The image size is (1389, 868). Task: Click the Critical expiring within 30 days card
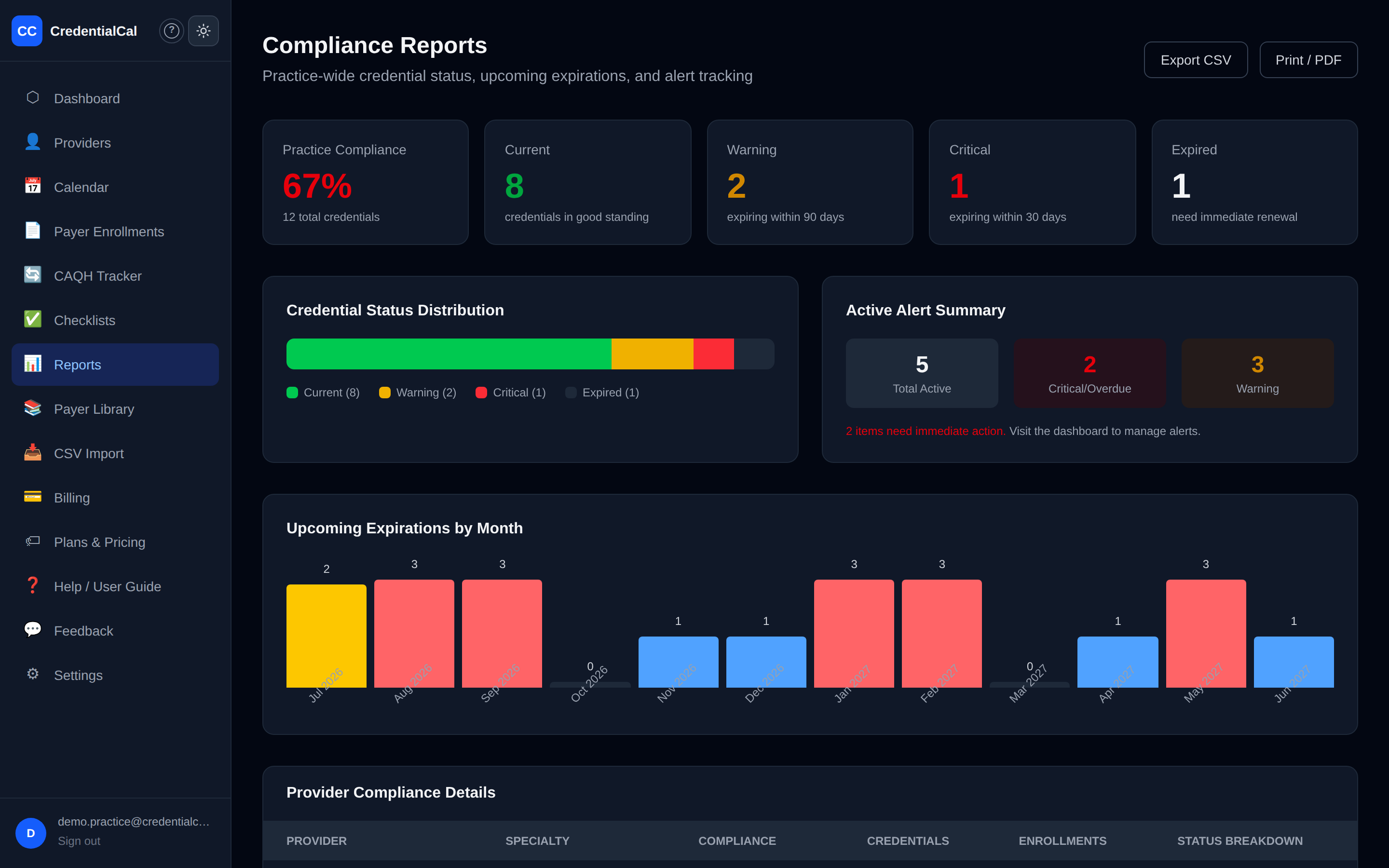(x=1032, y=183)
